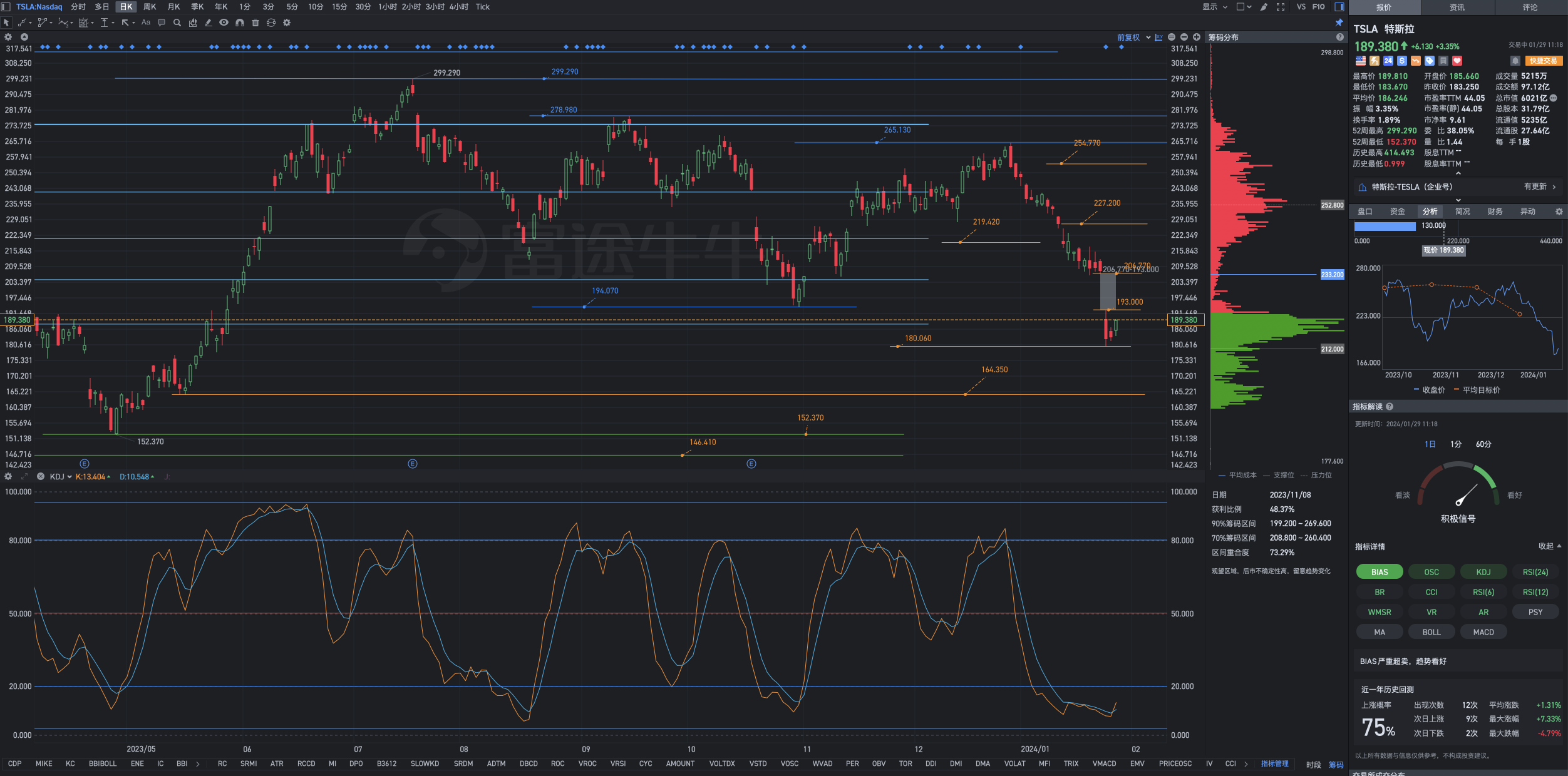Enter fullscreen chart mode

coord(1281,7)
